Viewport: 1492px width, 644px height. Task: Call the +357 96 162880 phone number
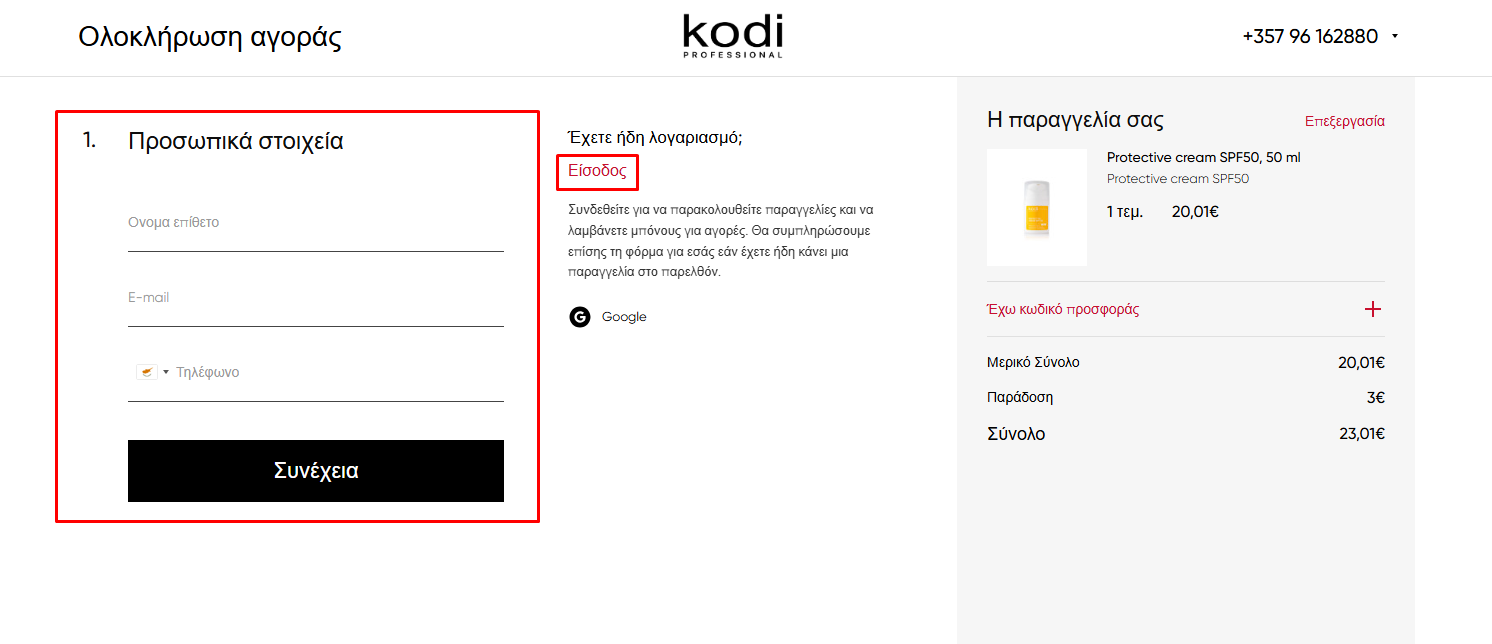1309,36
